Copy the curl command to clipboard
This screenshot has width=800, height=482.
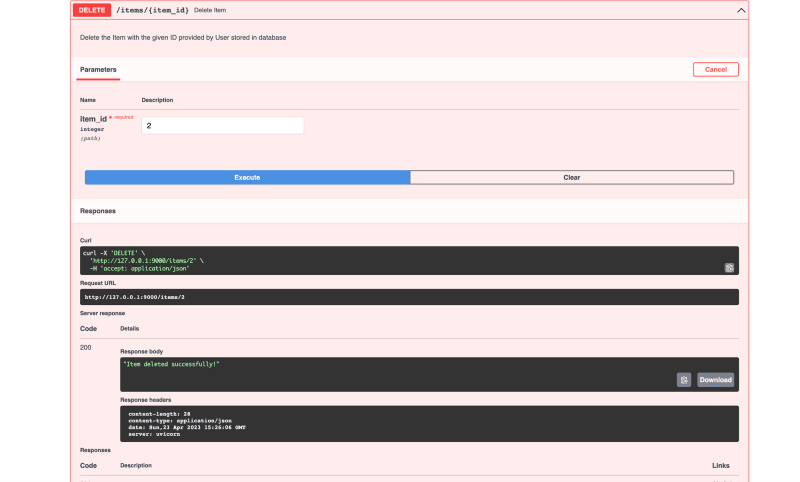click(x=729, y=268)
